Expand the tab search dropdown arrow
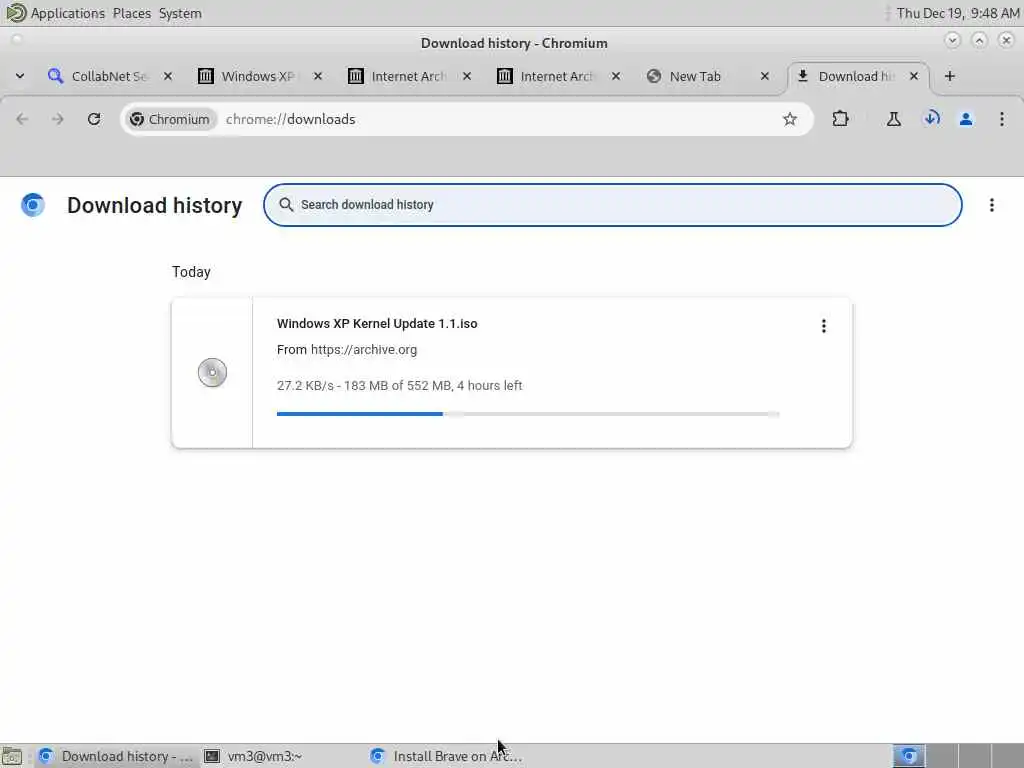 coord(20,76)
